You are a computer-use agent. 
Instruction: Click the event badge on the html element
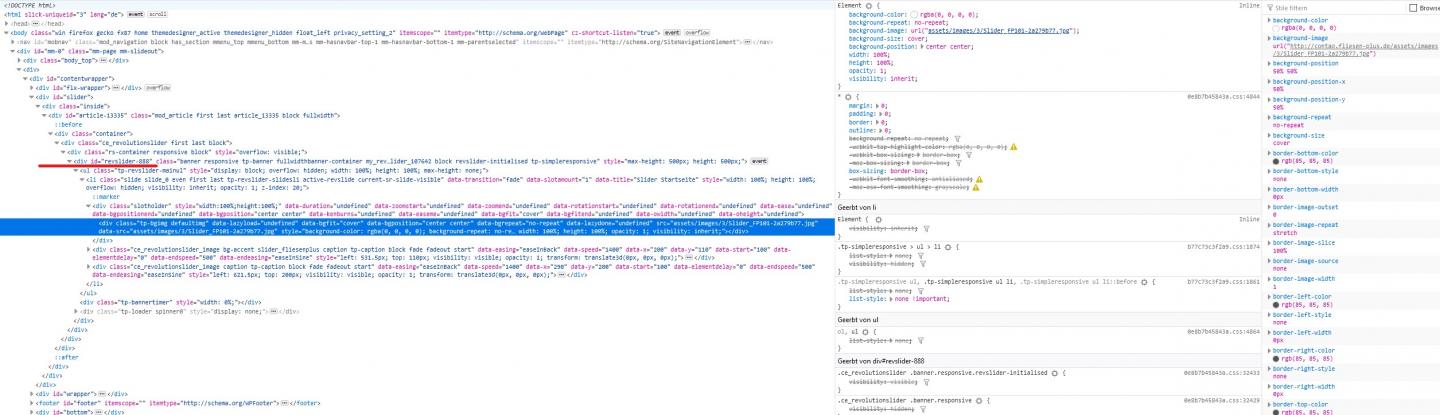137,15
